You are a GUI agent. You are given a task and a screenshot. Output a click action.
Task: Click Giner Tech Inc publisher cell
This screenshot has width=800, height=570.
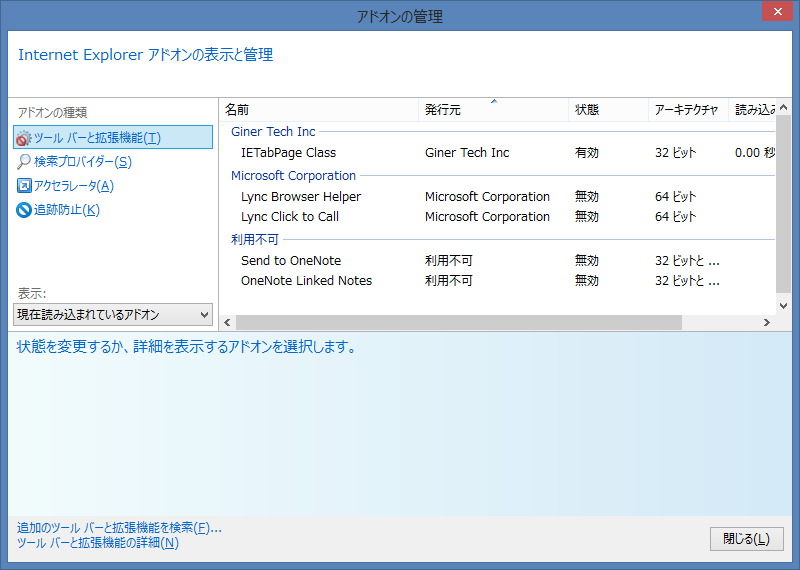coord(467,153)
